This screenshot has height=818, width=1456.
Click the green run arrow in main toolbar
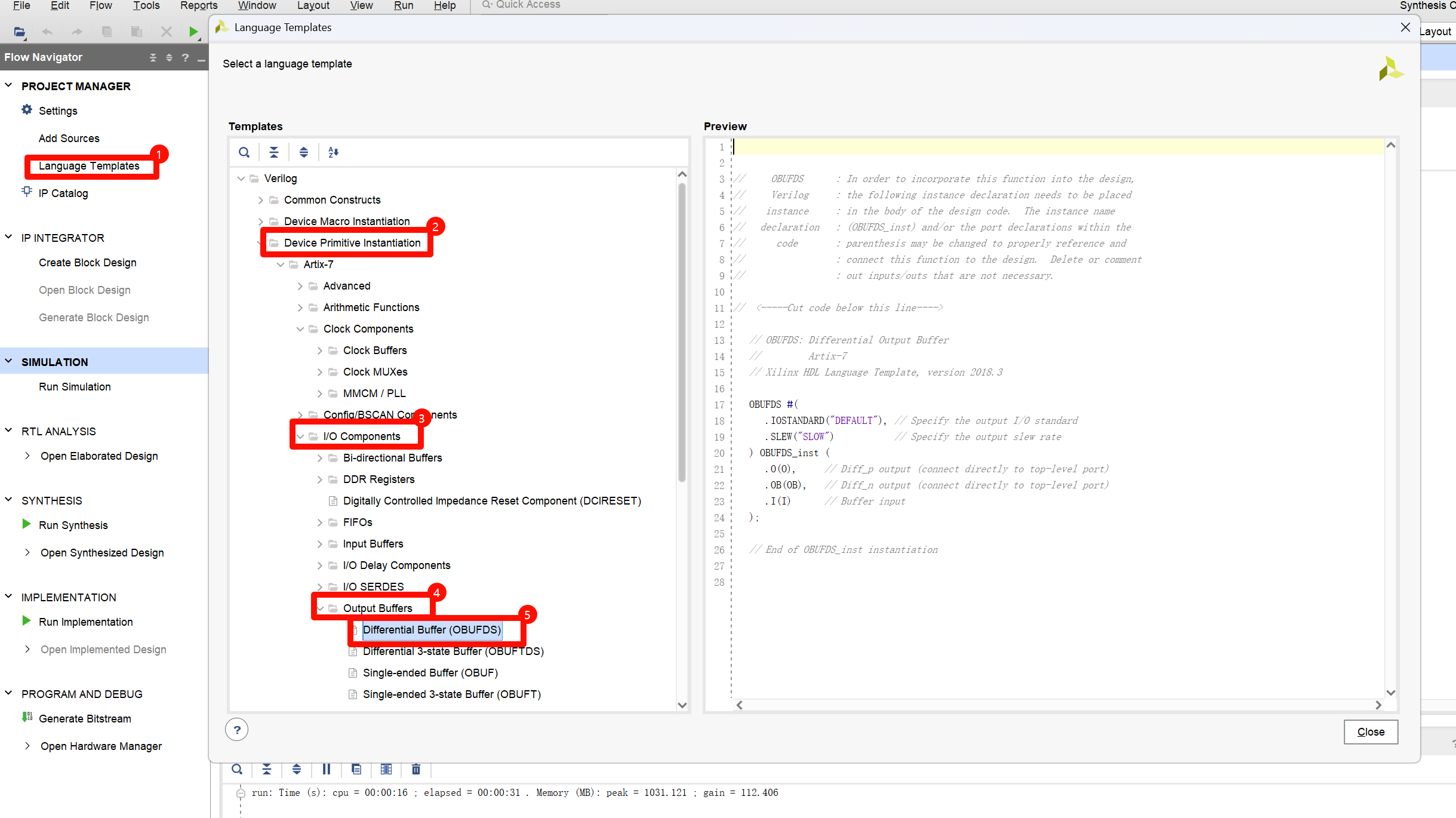pyautogui.click(x=193, y=32)
